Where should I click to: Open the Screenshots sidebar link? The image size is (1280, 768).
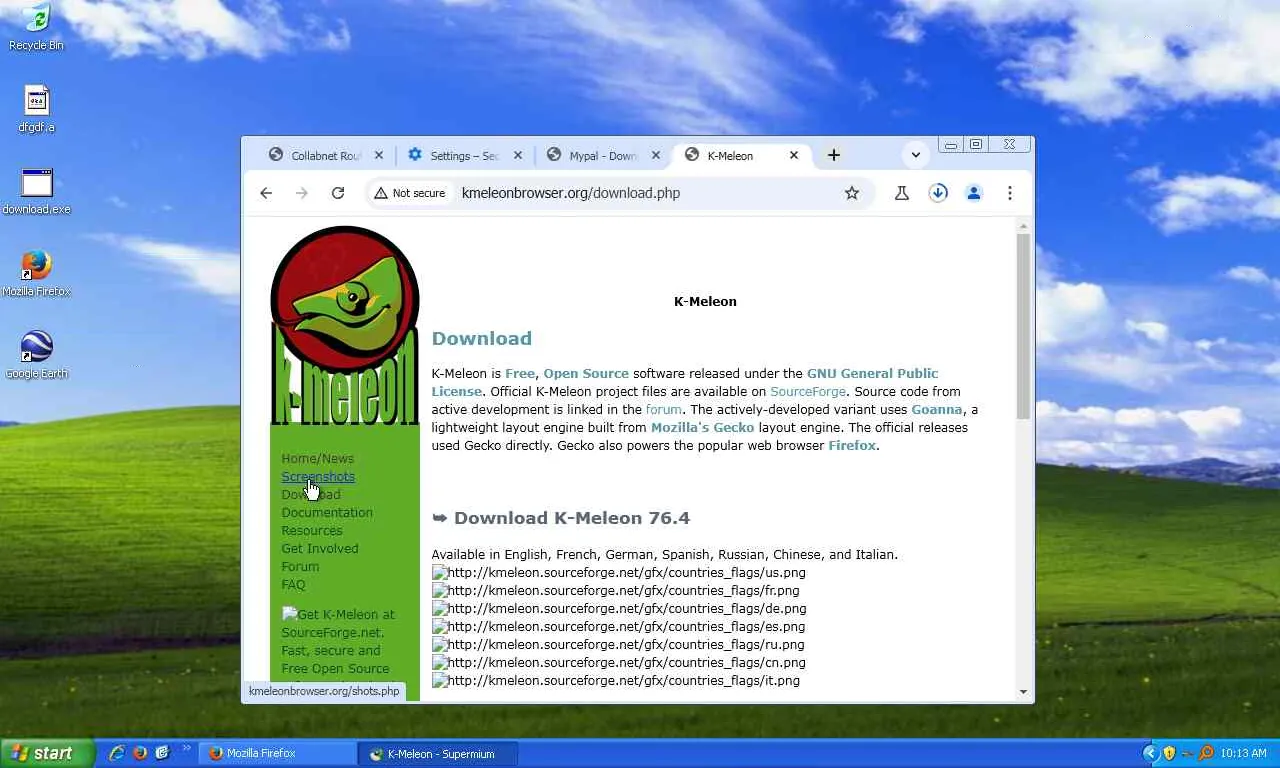coord(318,476)
